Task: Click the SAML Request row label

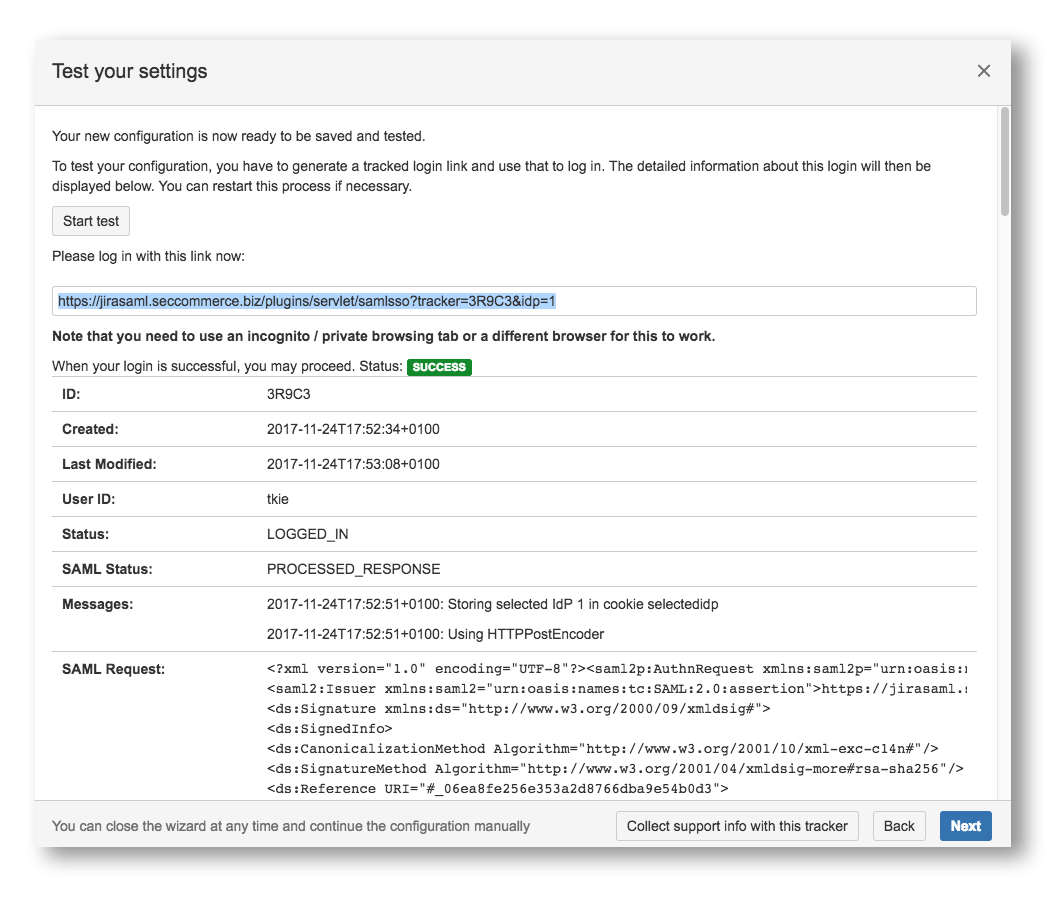Action: click(x=113, y=669)
